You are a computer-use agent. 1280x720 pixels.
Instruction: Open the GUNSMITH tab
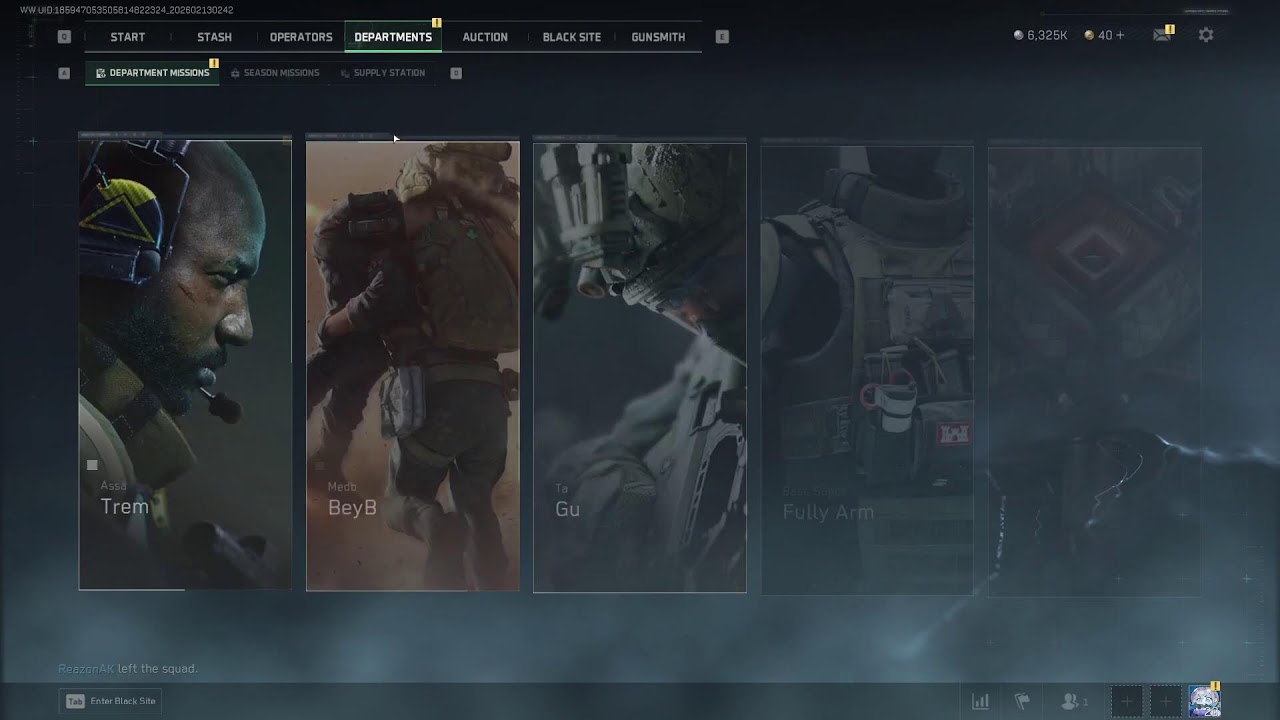658,37
